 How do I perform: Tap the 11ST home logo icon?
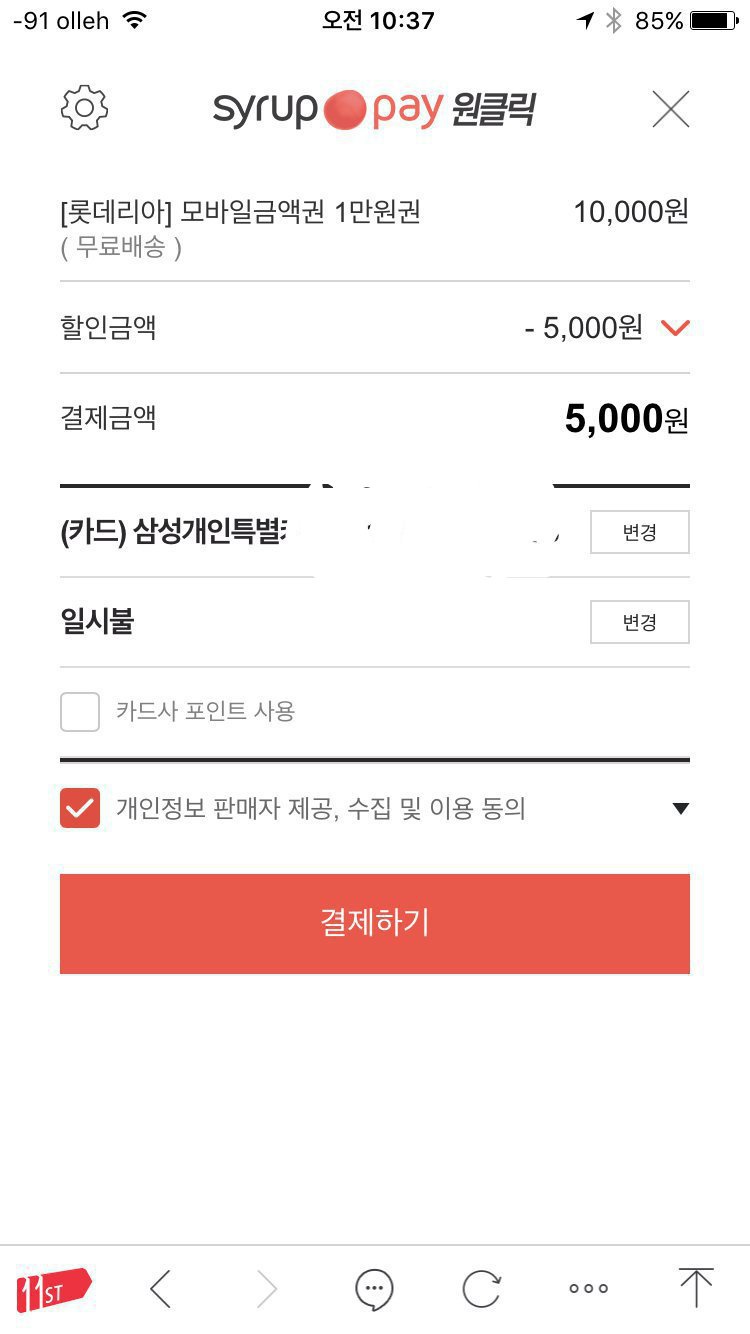click(53, 1288)
